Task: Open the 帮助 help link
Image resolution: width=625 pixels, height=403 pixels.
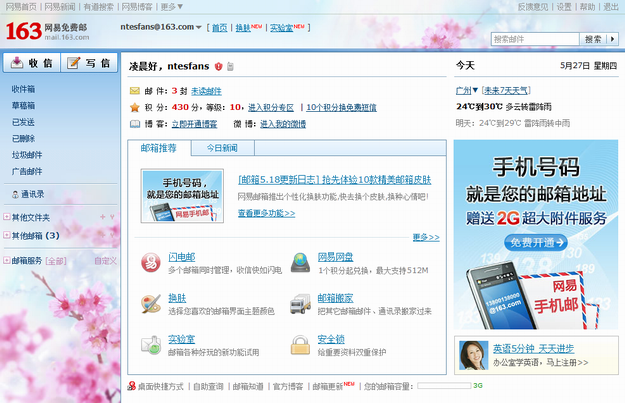Action: tap(587, 7)
